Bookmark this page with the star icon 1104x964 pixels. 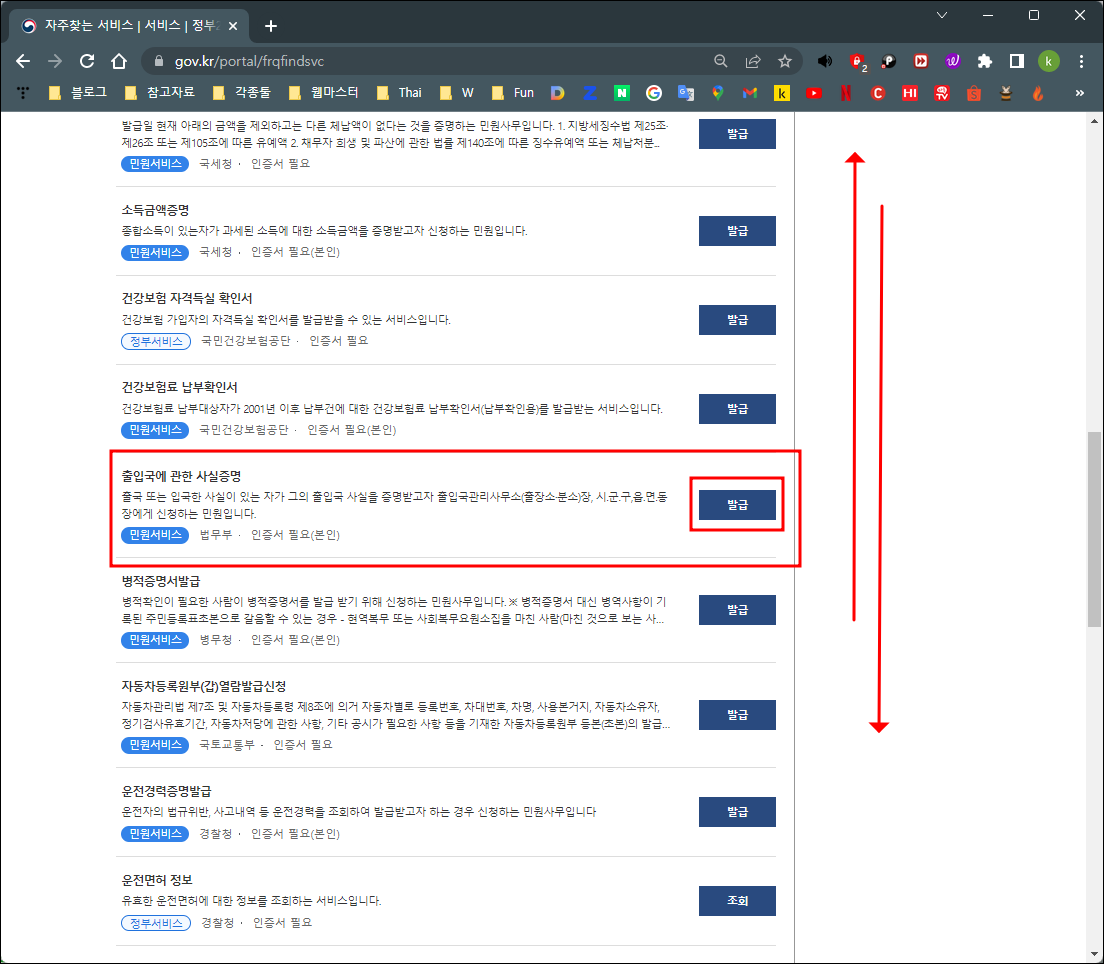click(x=786, y=61)
